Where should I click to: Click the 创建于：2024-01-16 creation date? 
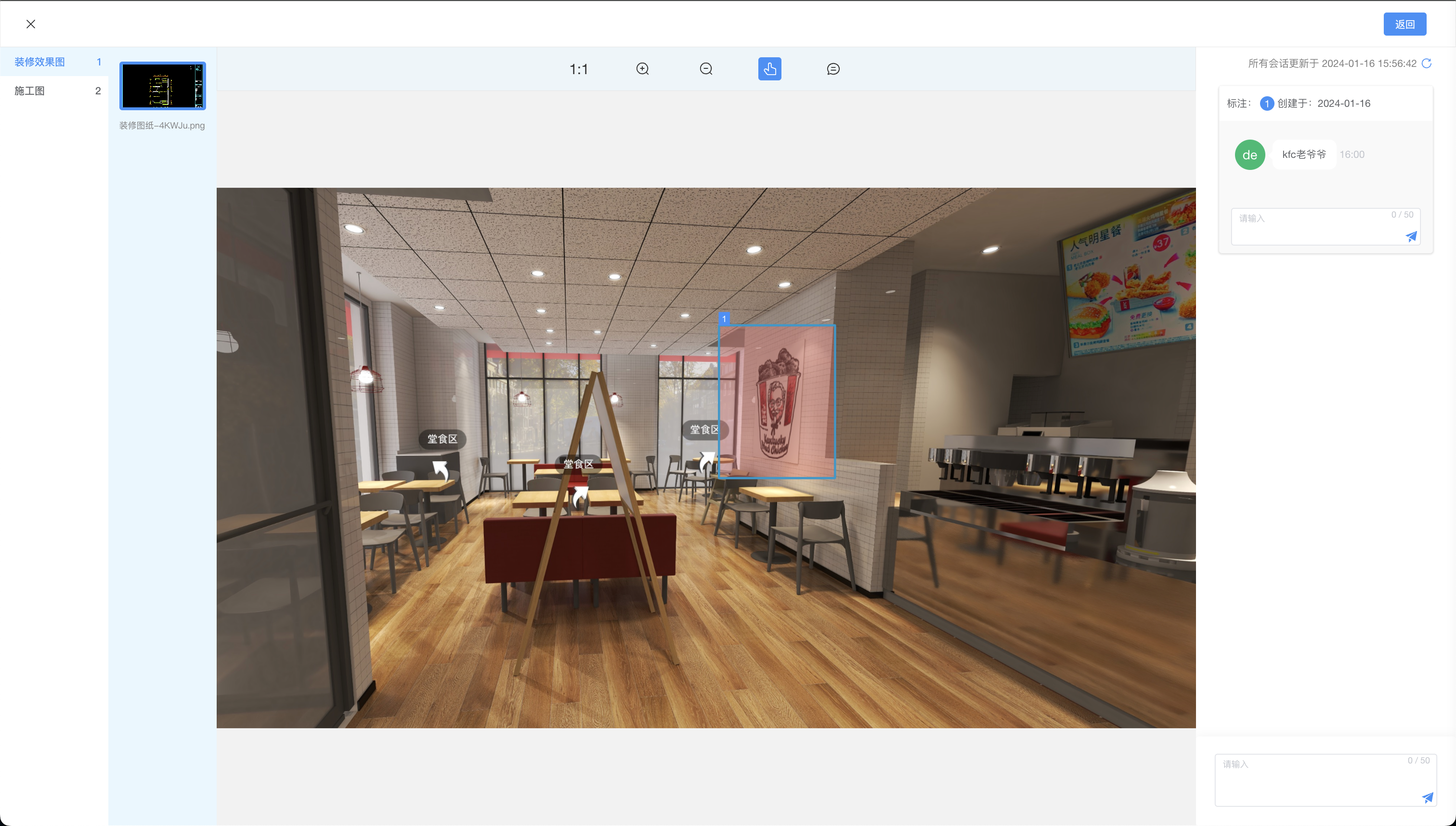[1323, 103]
